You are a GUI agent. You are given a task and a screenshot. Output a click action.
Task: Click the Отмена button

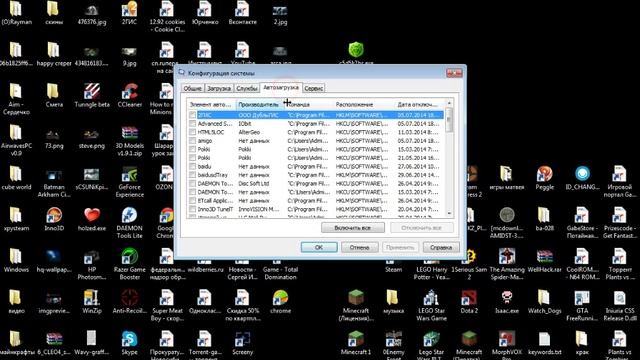click(359, 247)
